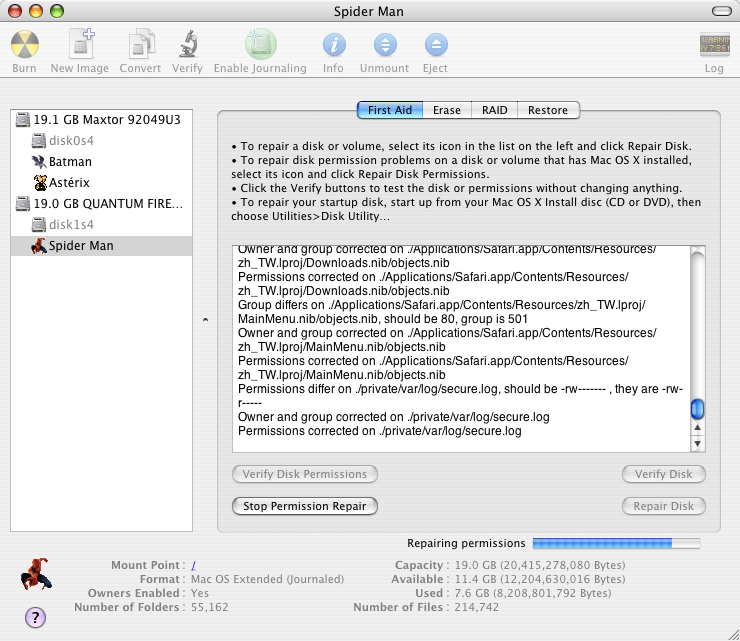Select the 19.0 GB QUANTUM FIRE disk

[101, 203]
